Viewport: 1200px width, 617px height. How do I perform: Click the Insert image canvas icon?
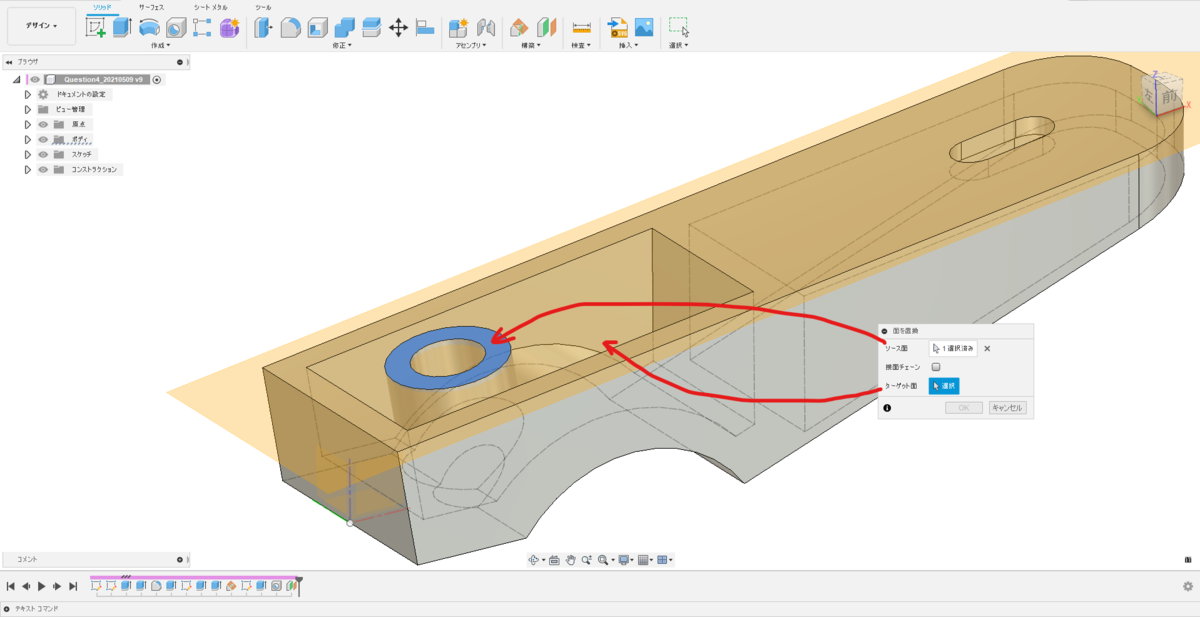tap(644, 28)
